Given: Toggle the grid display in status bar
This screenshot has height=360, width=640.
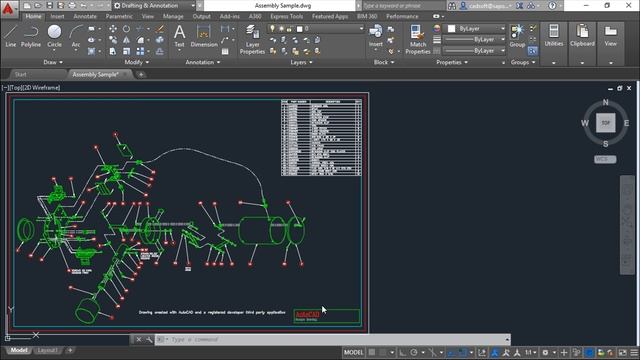Looking at the screenshot, I should click(372, 352).
